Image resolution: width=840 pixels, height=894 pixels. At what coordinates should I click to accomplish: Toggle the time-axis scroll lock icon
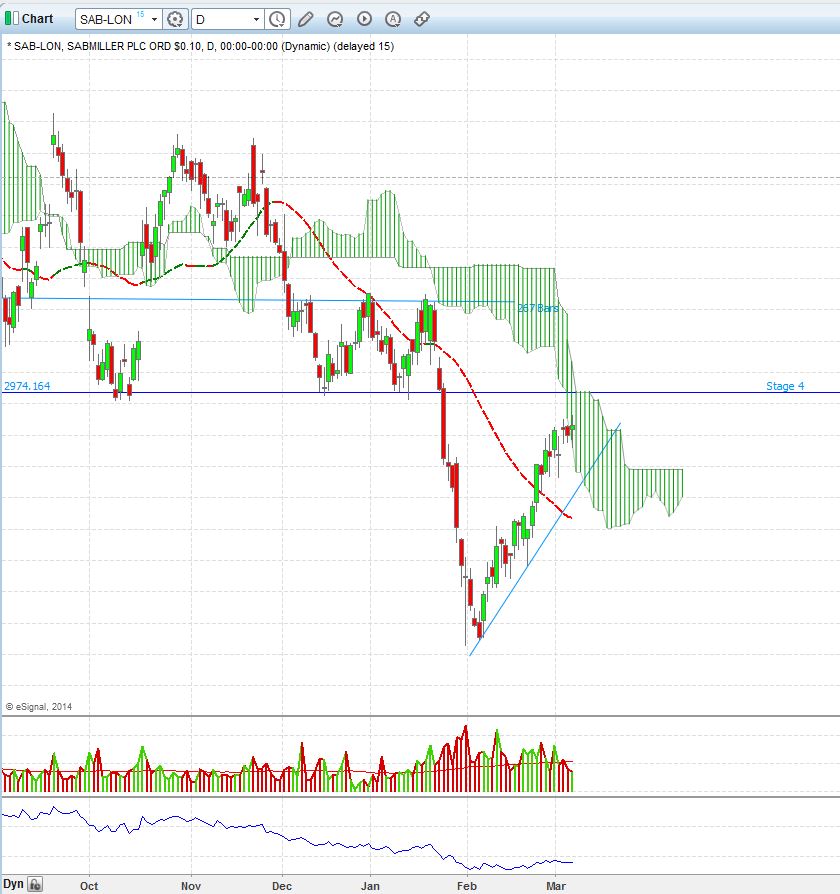click(x=35, y=885)
